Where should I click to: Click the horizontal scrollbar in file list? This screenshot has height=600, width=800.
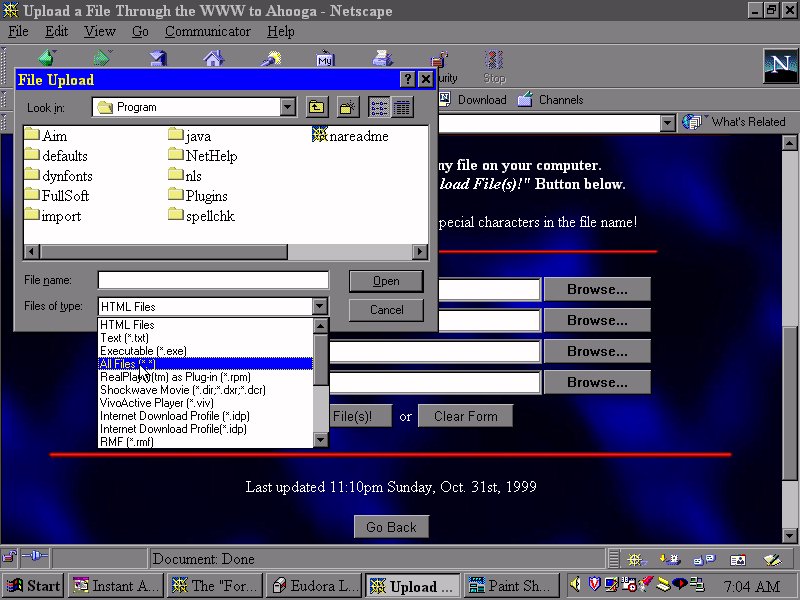pyautogui.click(x=225, y=252)
